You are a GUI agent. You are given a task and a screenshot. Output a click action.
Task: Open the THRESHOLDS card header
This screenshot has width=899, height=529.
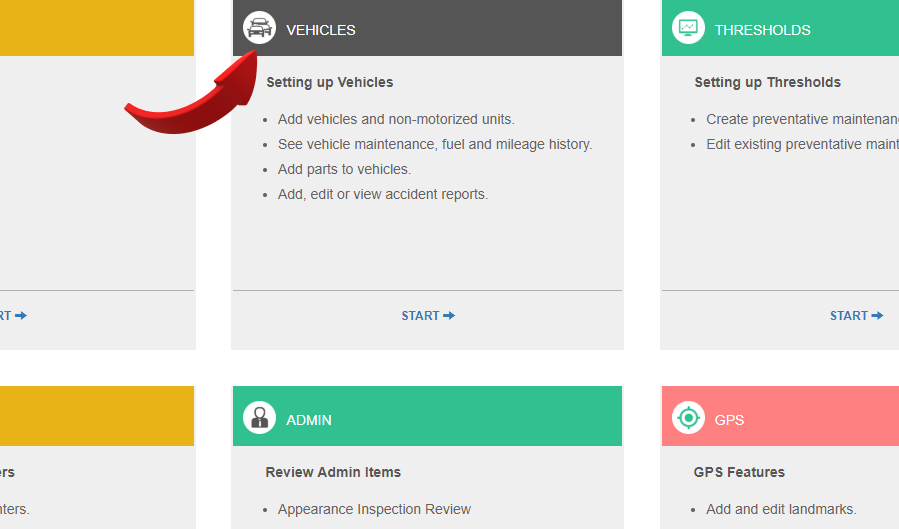(780, 28)
